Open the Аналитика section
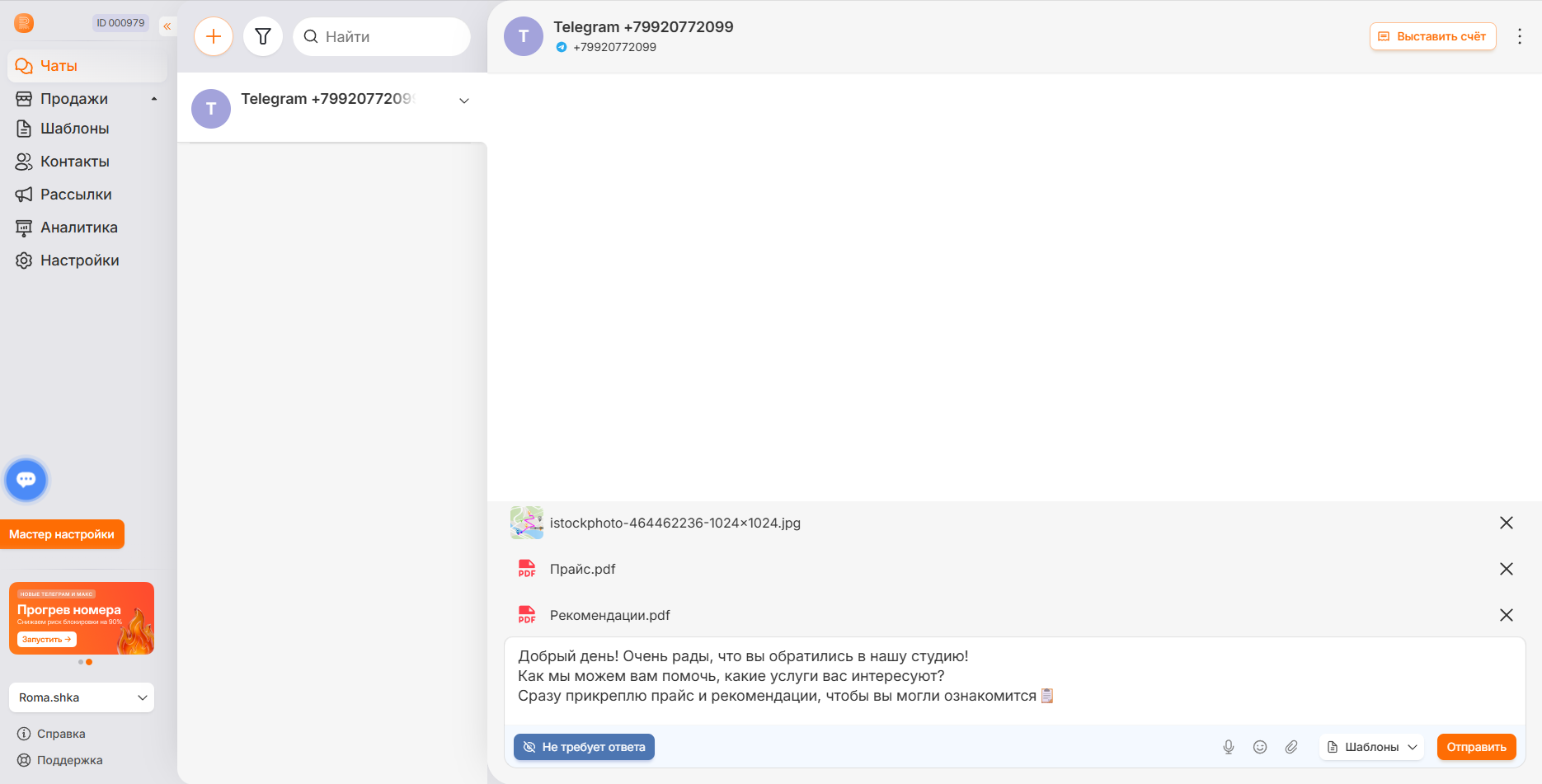The height and width of the screenshot is (784, 1542). 79,228
